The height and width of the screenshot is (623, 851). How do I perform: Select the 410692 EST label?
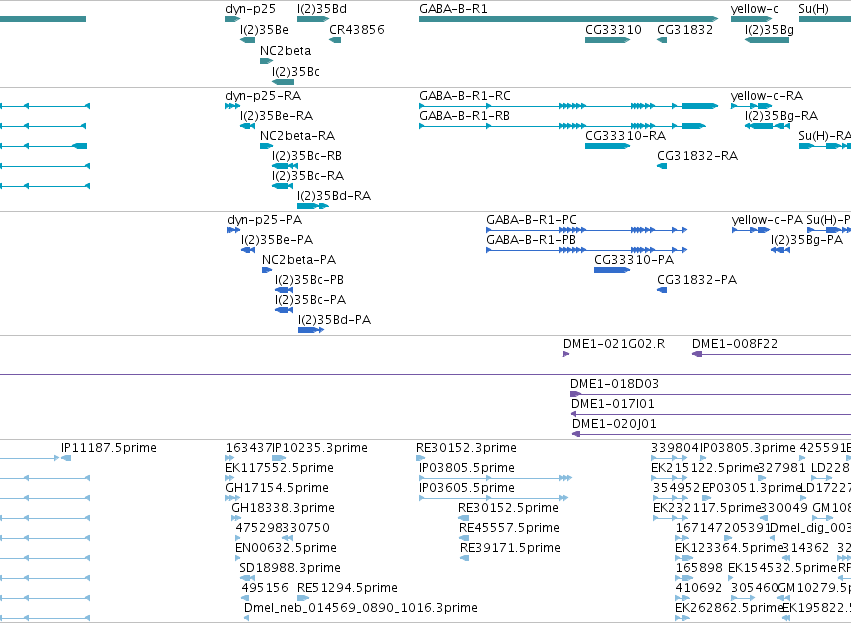tap(698, 588)
